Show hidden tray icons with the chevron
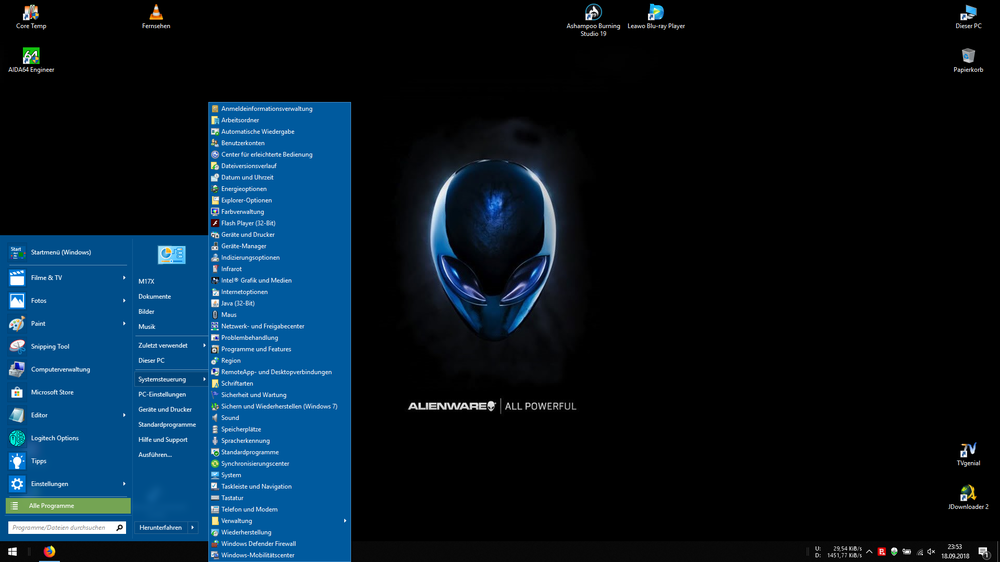The width and height of the screenshot is (1000, 562). (x=868, y=551)
